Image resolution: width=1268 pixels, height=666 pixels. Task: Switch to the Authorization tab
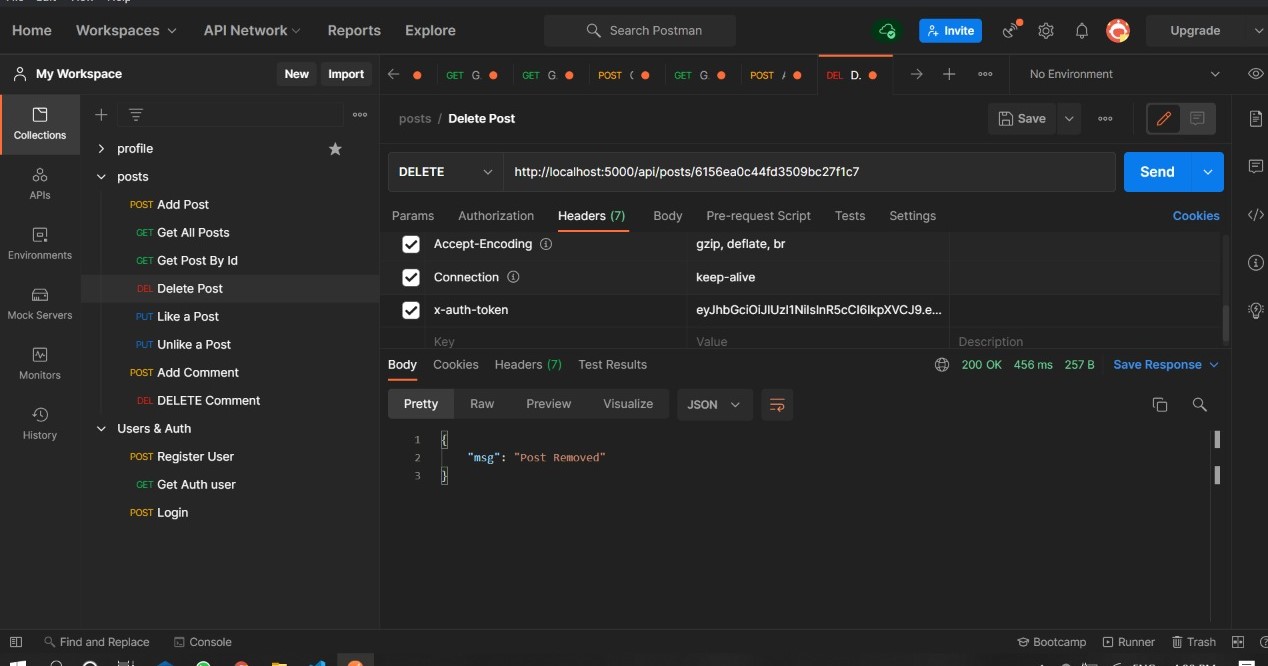(496, 216)
